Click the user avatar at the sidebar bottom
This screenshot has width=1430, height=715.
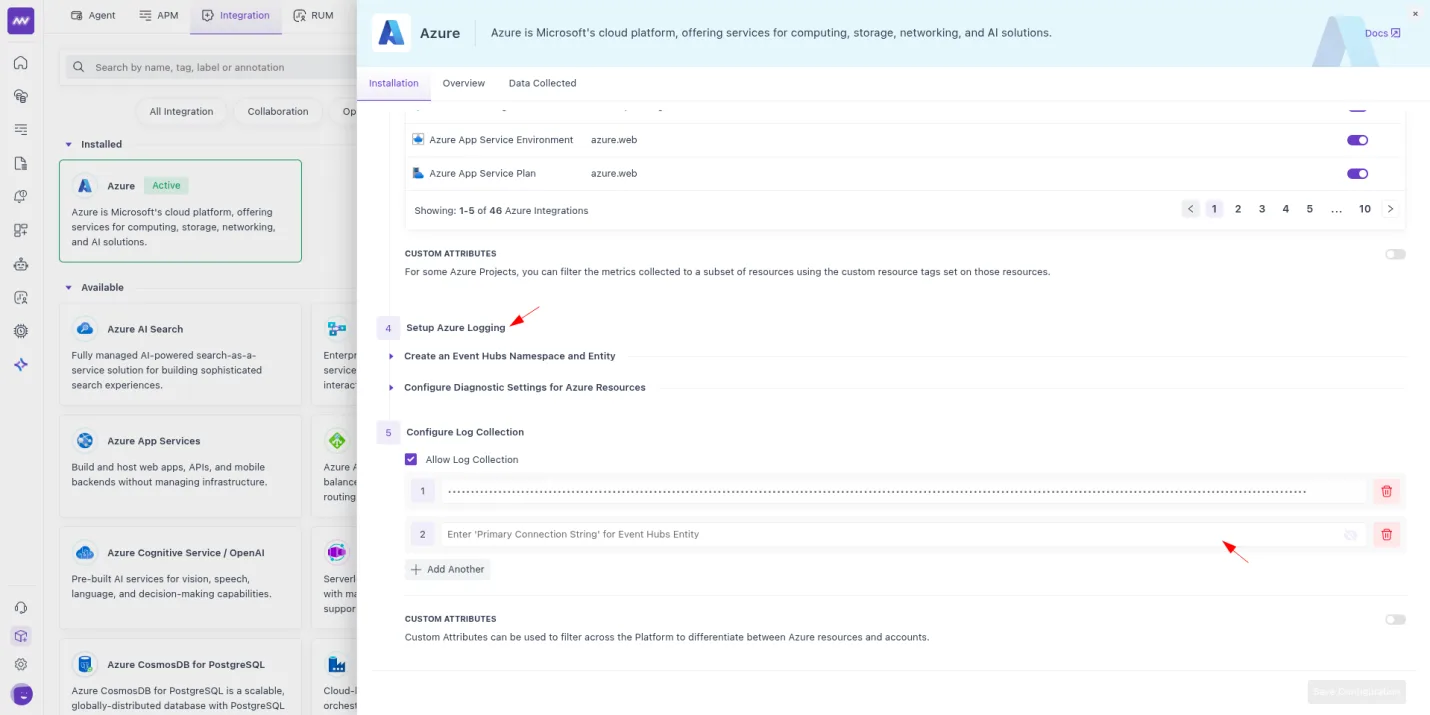click(21, 694)
